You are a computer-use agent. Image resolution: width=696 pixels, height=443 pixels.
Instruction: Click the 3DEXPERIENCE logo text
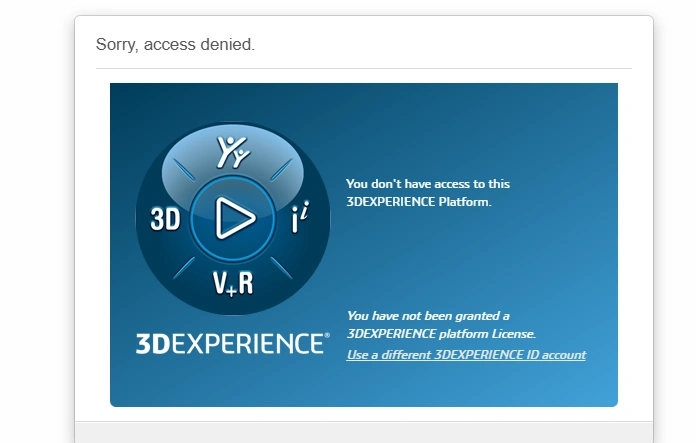coord(233,344)
